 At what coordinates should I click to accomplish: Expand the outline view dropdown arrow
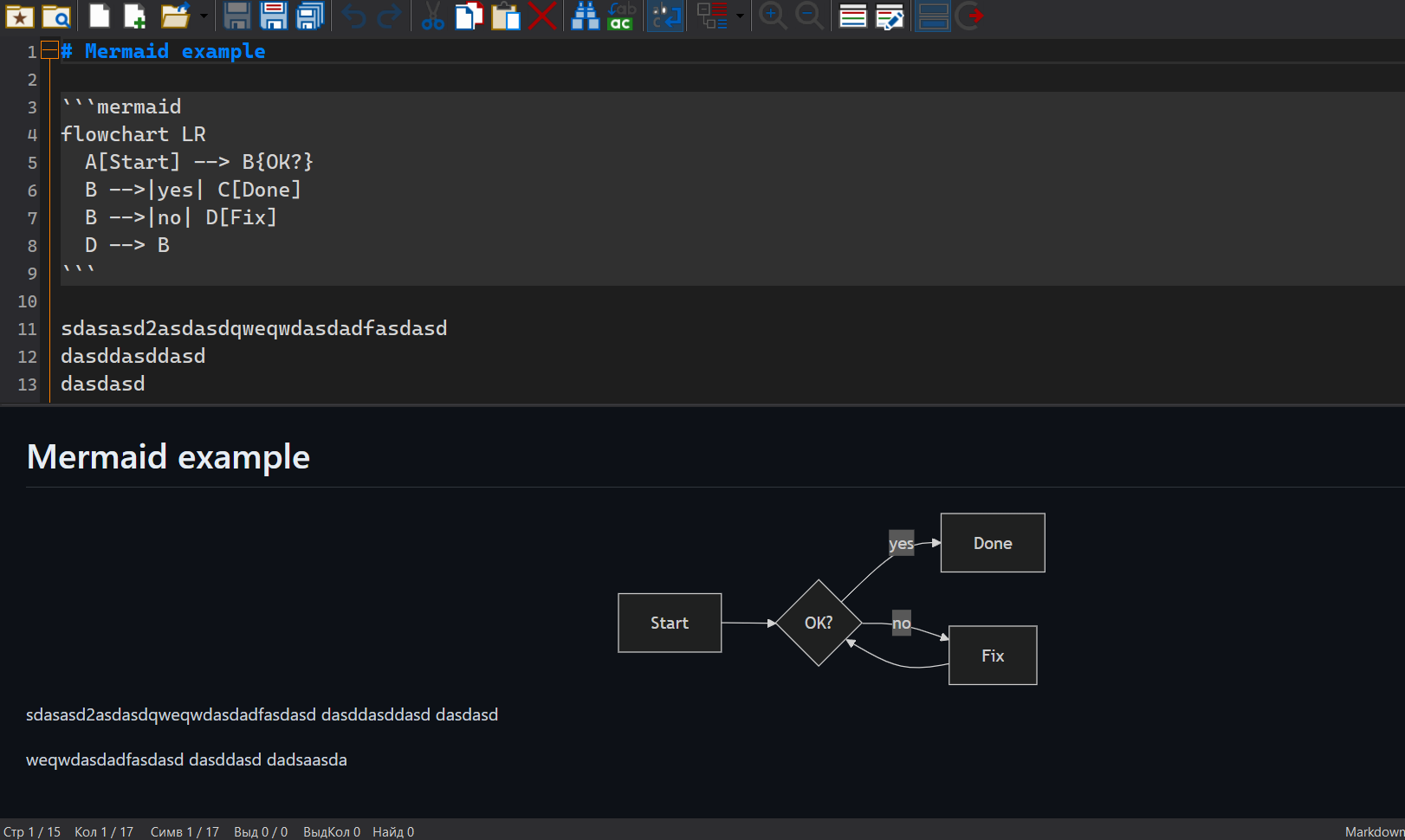tap(740, 16)
